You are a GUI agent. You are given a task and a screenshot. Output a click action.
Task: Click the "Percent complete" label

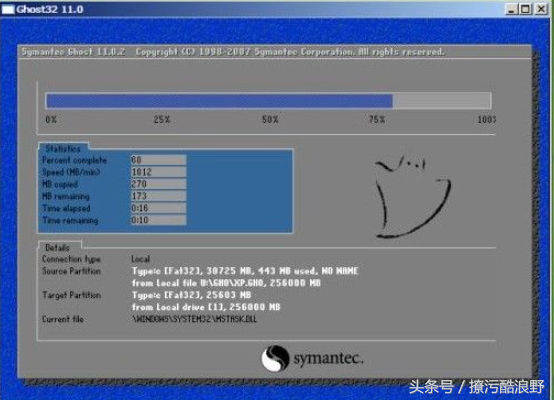point(74,160)
